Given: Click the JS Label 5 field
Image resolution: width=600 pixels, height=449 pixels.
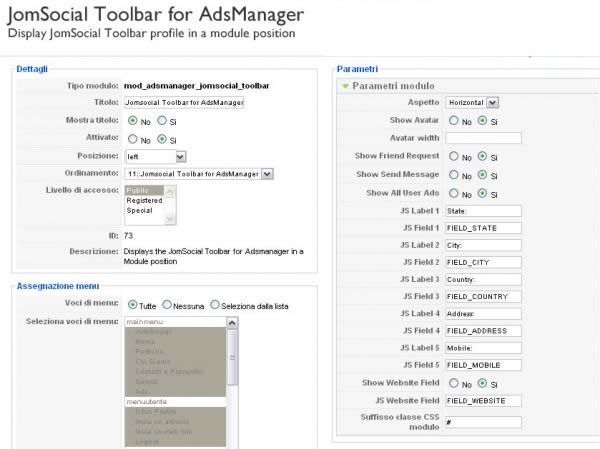Looking at the screenshot, I should 483,348.
